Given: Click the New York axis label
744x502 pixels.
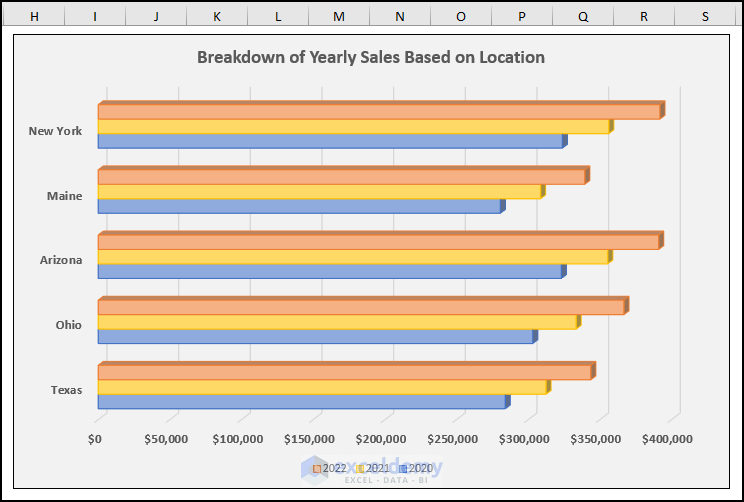Looking at the screenshot, I should 55,131.
